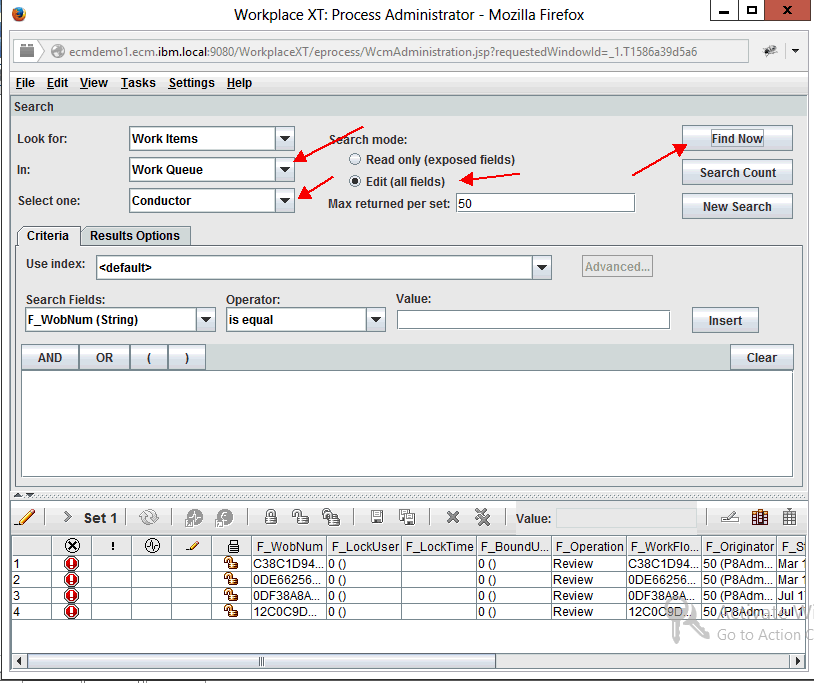This screenshot has height=683, width=814.
Task: Click the Max returned per set field
Action: 545,203
